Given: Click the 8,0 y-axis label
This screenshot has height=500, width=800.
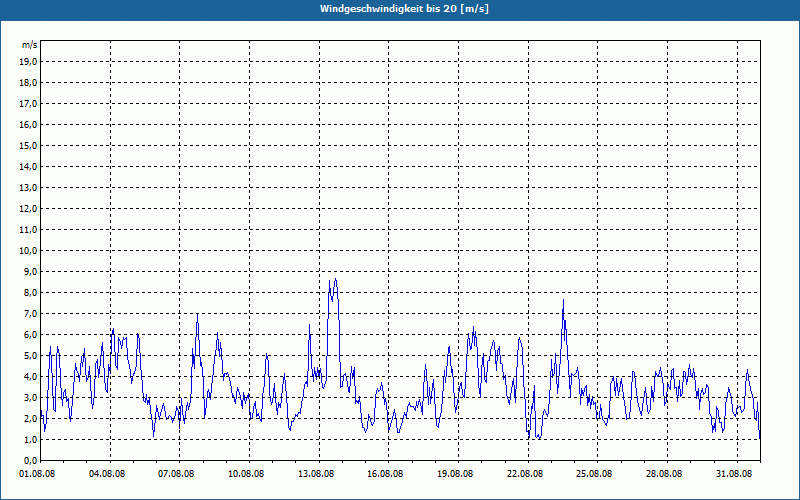Looking at the screenshot, I should 30,292.
